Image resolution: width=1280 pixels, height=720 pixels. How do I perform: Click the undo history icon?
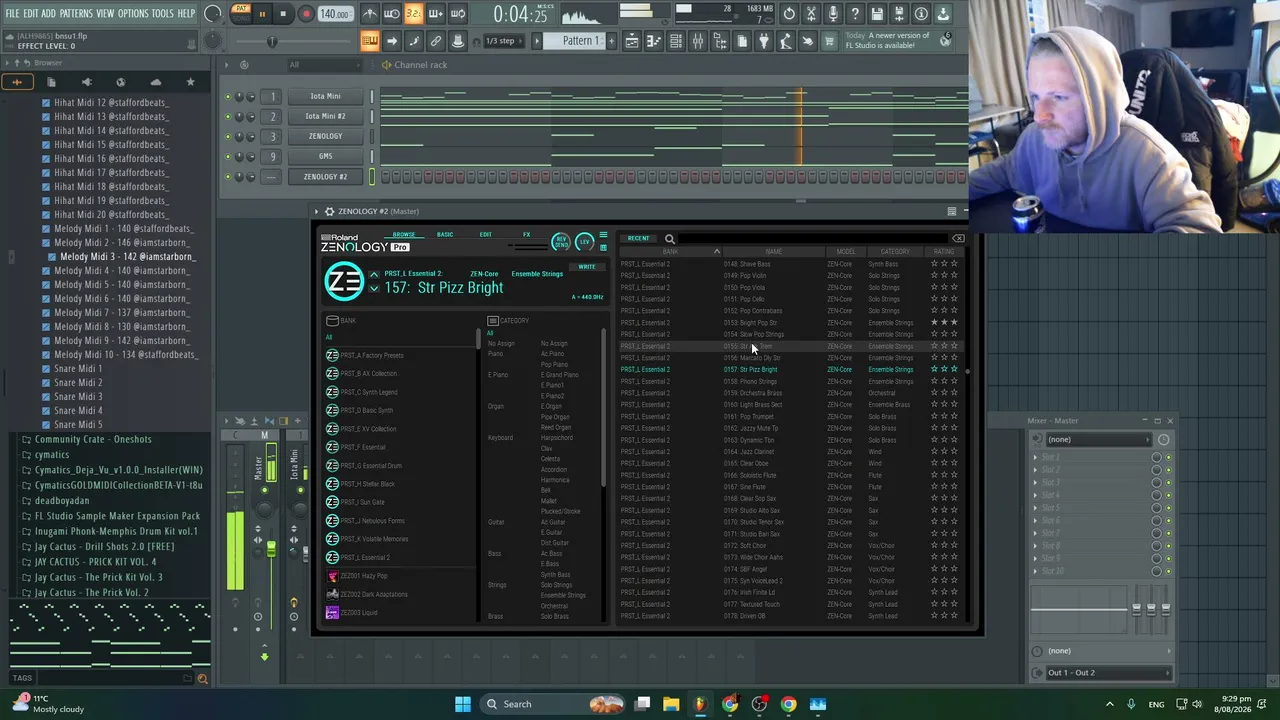[789, 14]
